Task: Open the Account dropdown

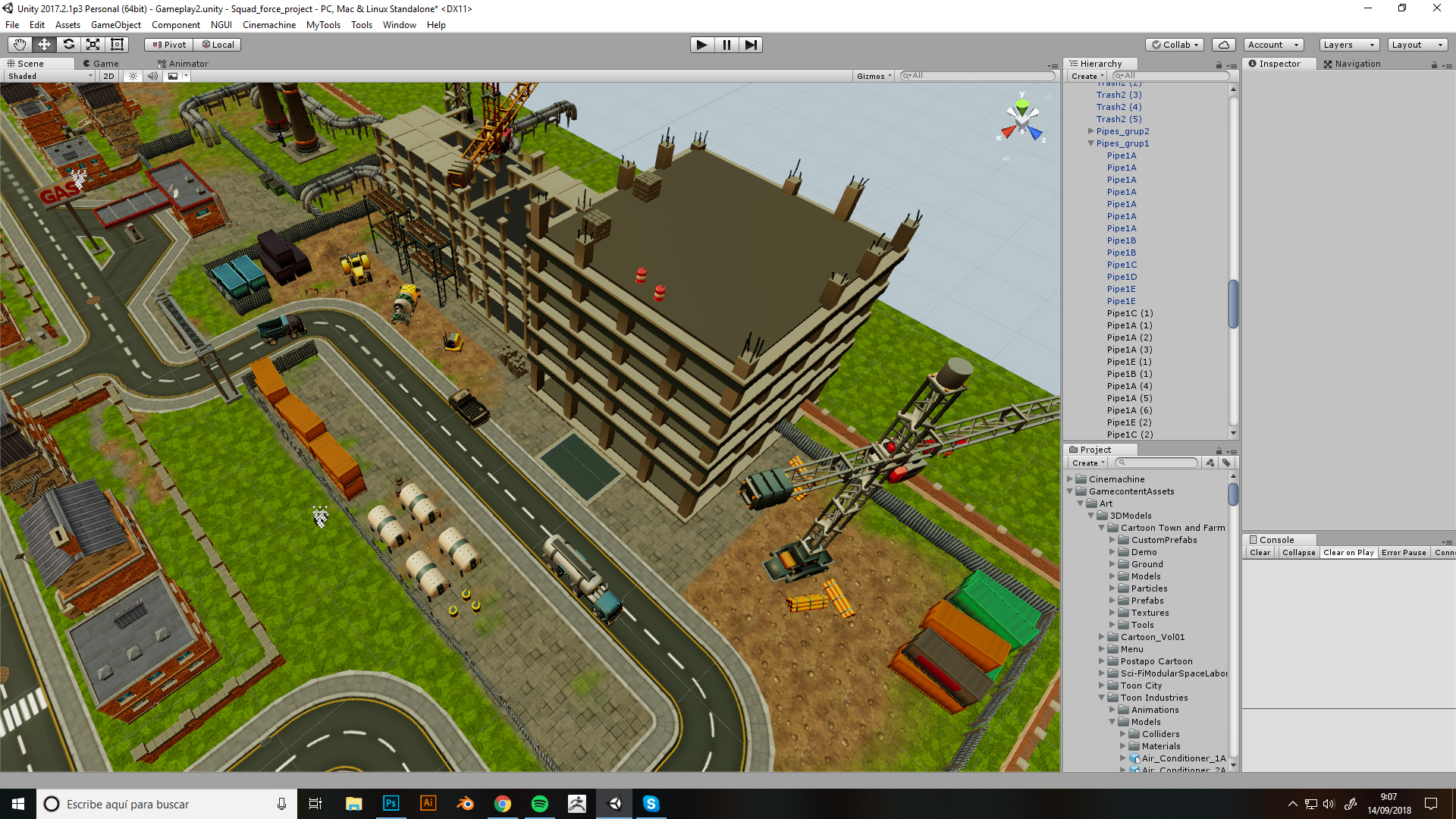Action: pos(1273,45)
